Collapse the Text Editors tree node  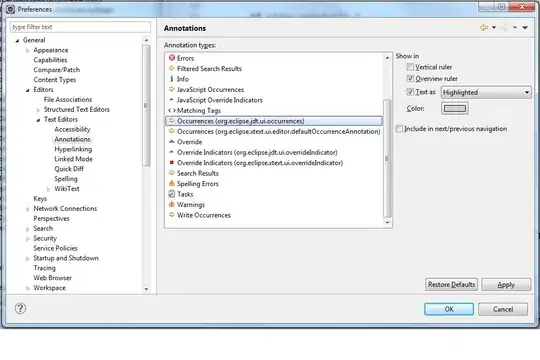pos(38,120)
